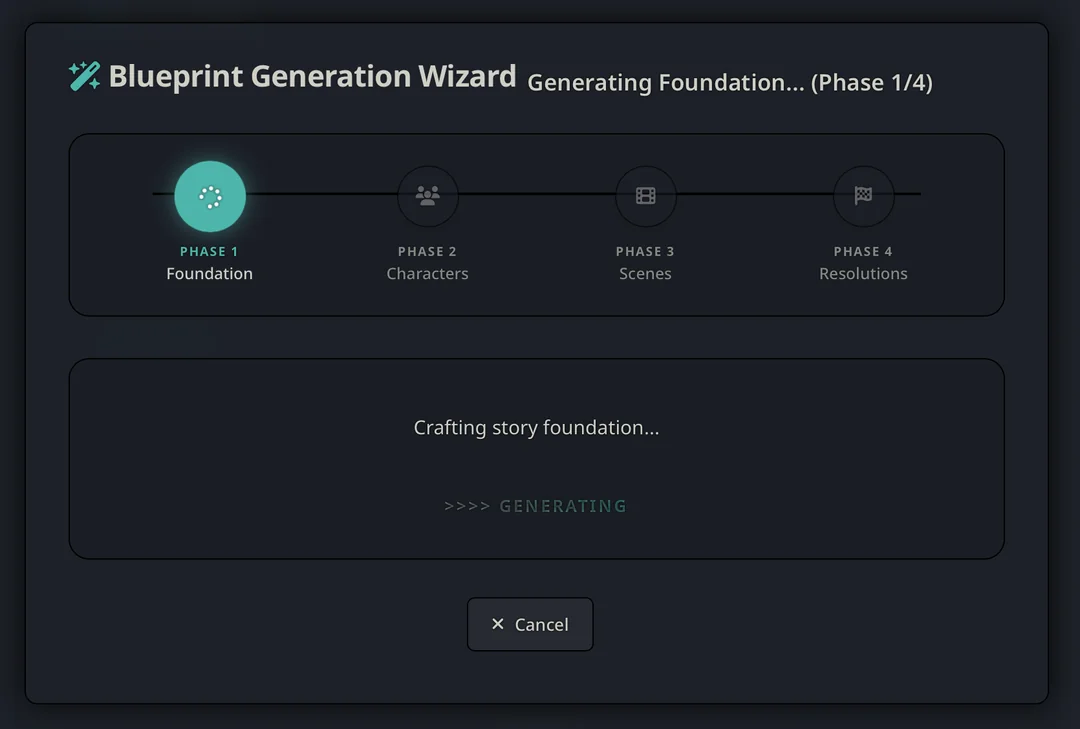The image size is (1080, 729).
Task: Click the "Scenes" step label
Action: coord(646,274)
